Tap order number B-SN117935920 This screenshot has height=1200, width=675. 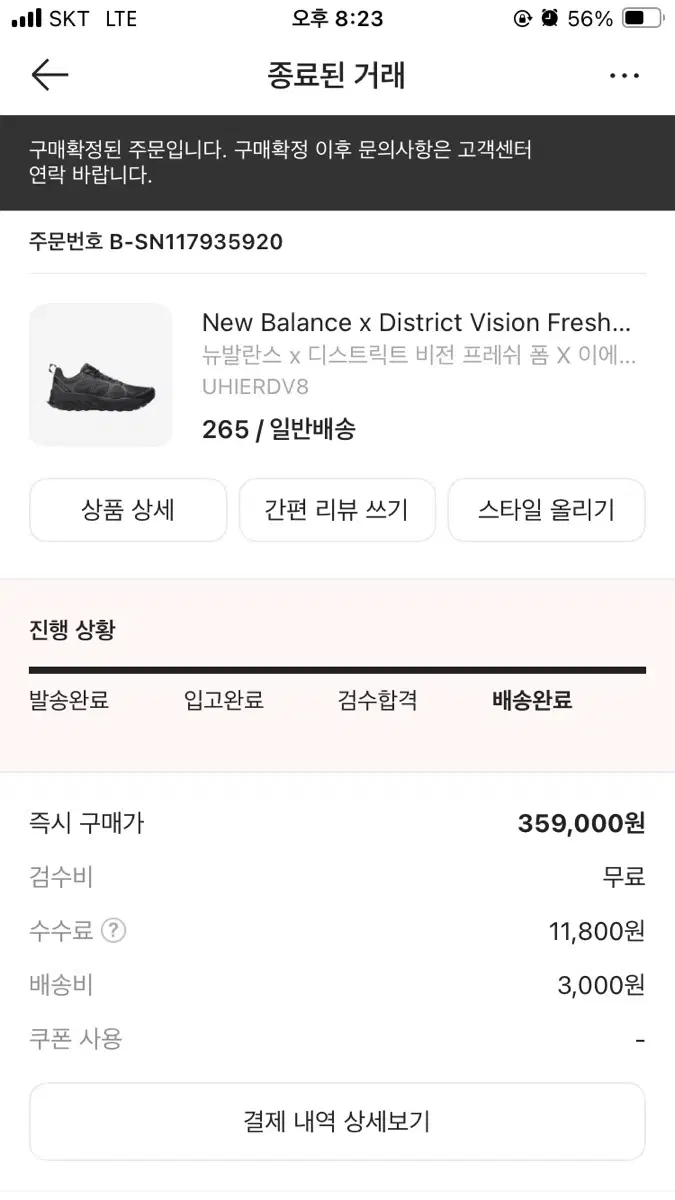click(x=156, y=242)
